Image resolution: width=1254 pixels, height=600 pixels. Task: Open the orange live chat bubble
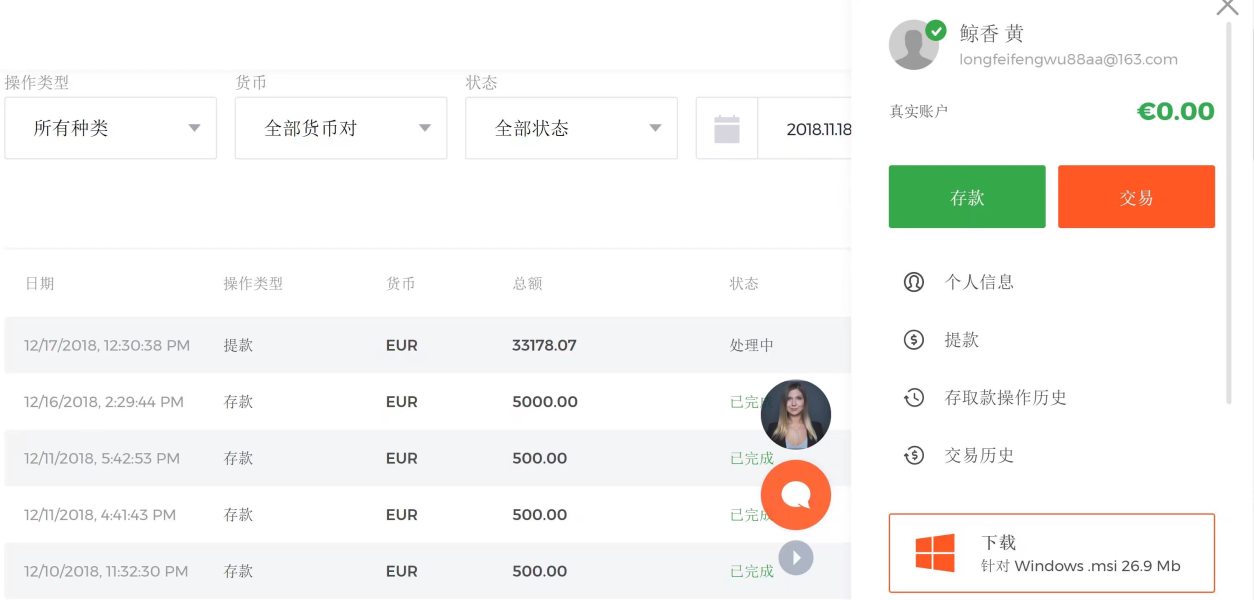pyautogui.click(x=796, y=495)
